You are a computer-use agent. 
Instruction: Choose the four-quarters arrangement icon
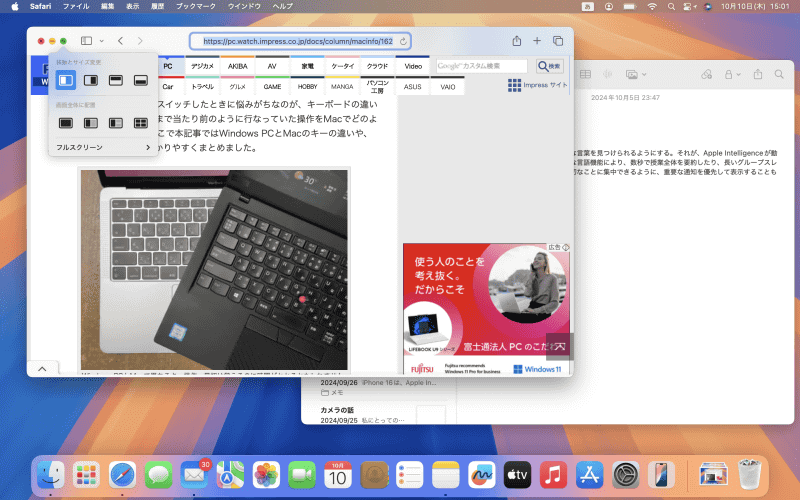[141, 123]
